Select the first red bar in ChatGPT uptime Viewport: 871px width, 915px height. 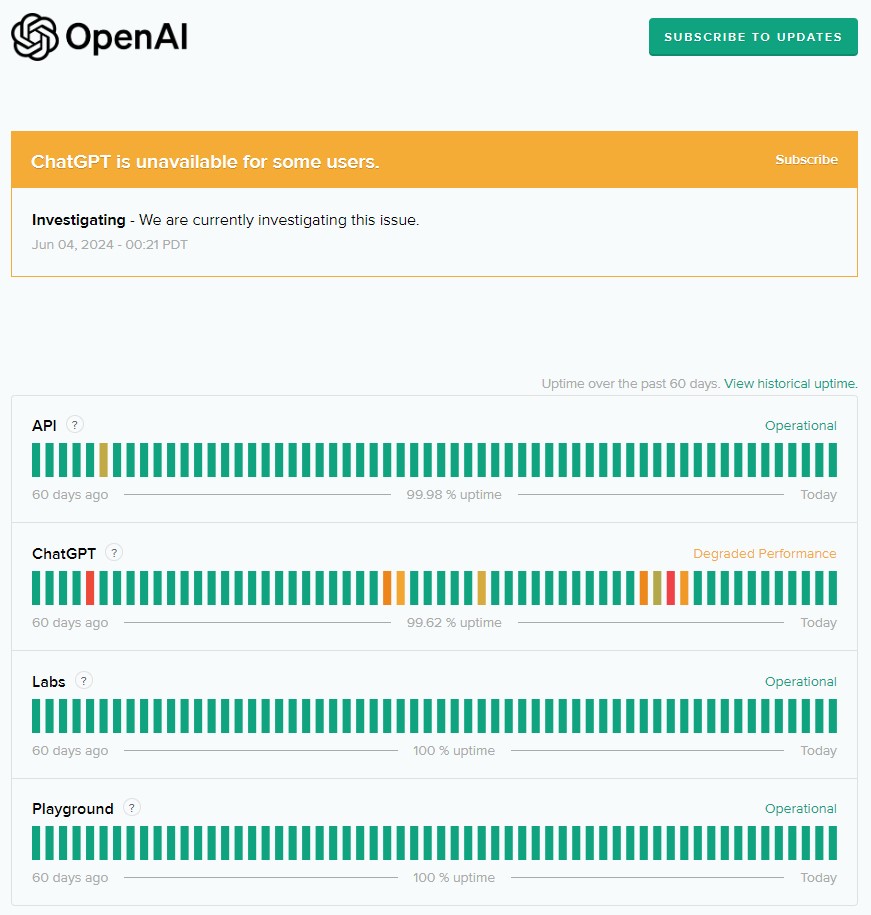point(90,588)
